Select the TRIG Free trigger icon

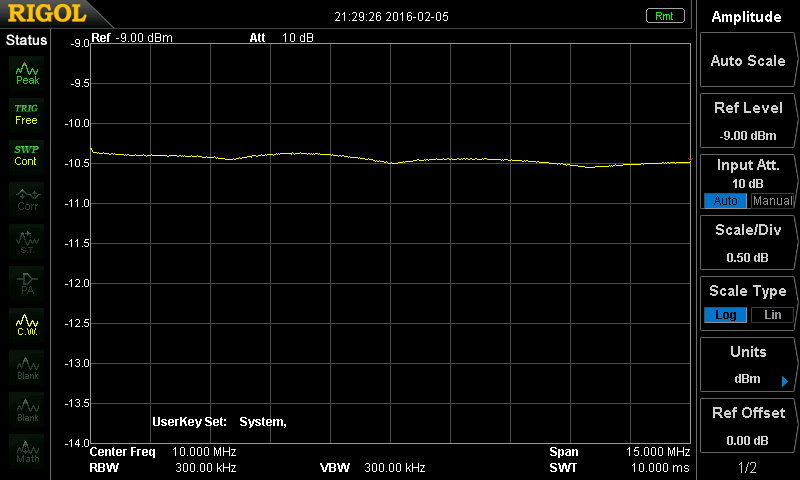(x=26, y=113)
